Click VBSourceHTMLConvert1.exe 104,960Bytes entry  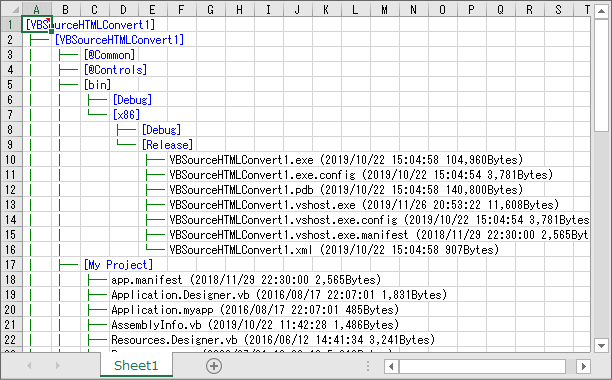(x=346, y=160)
